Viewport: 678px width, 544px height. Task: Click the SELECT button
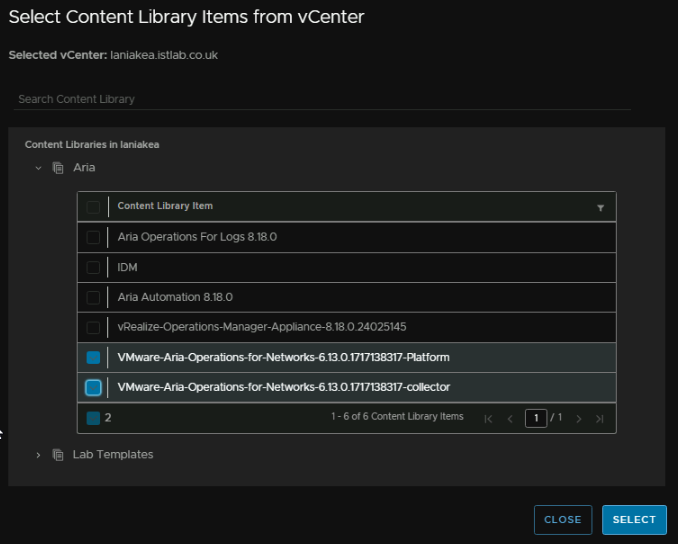[x=634, y=519]
